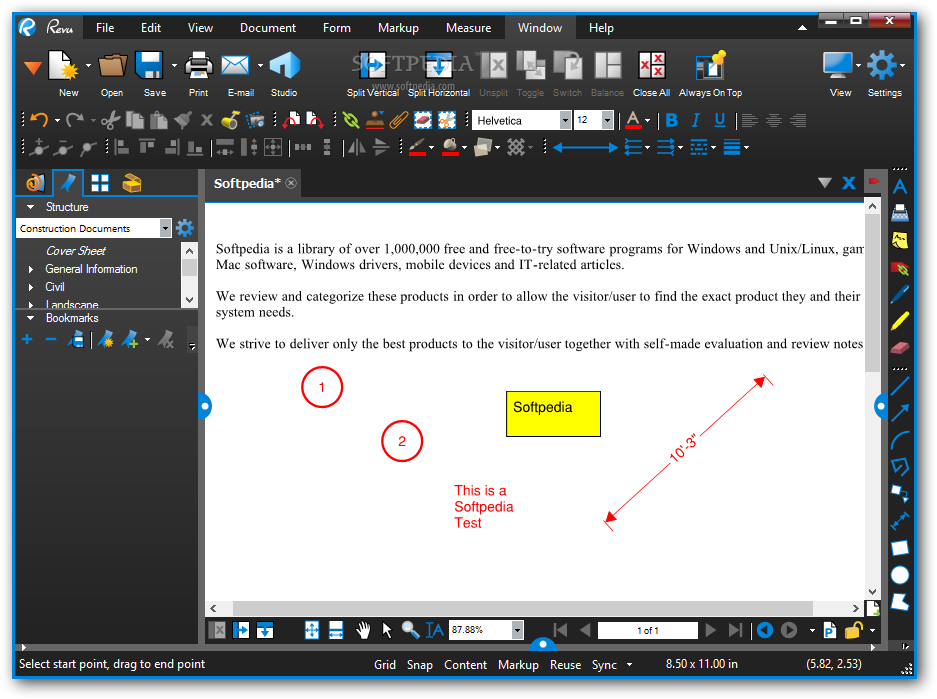The height and width of the screenshot is (699, 937).
Task: Open the Construction Documents dropdown
Action: [165, 228]
